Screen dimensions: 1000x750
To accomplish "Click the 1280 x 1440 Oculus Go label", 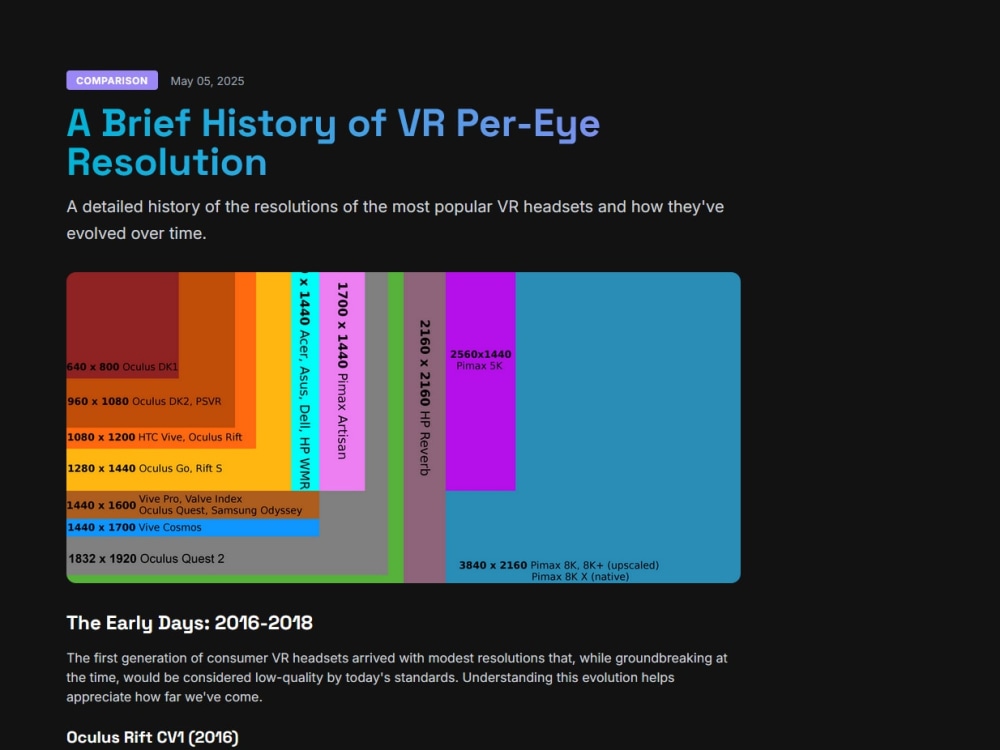I will [x=145, y=468].
